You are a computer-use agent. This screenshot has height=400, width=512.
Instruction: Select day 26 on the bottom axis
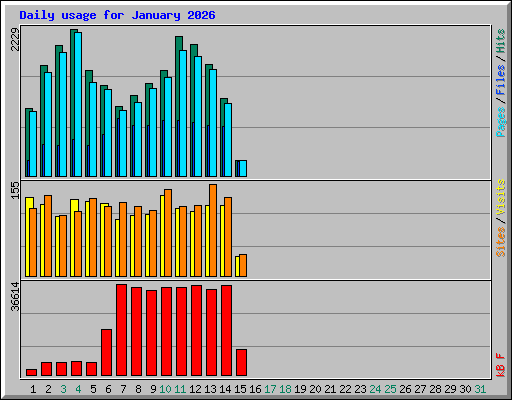[405, 389]
